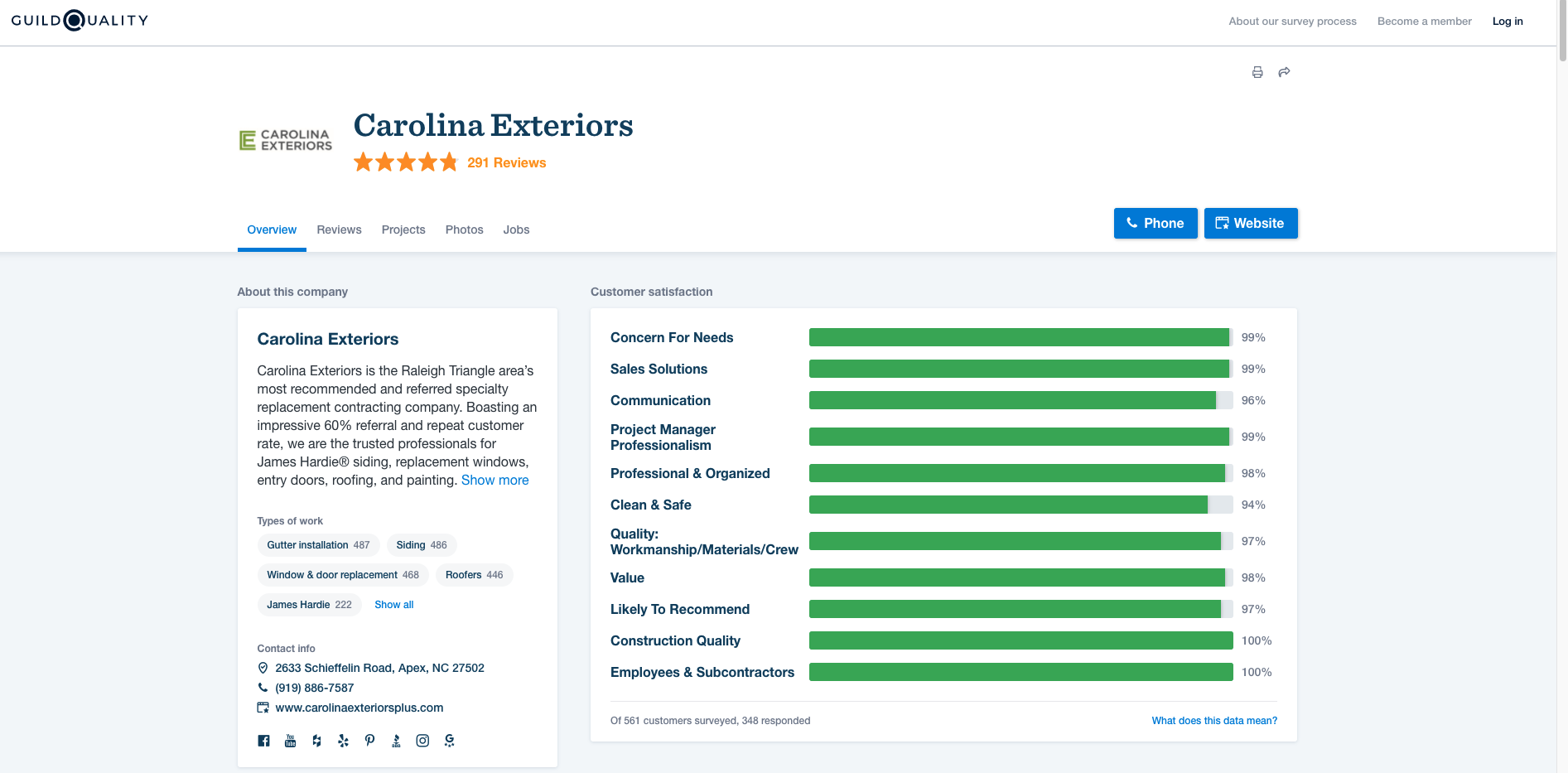Click What does this data mean? link
This screenshot has height=773, width=1568.
(x=1214, y=721)
